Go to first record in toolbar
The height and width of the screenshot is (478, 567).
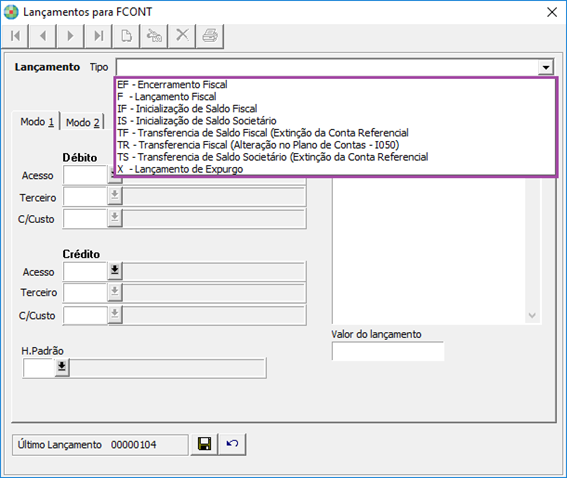15,36
